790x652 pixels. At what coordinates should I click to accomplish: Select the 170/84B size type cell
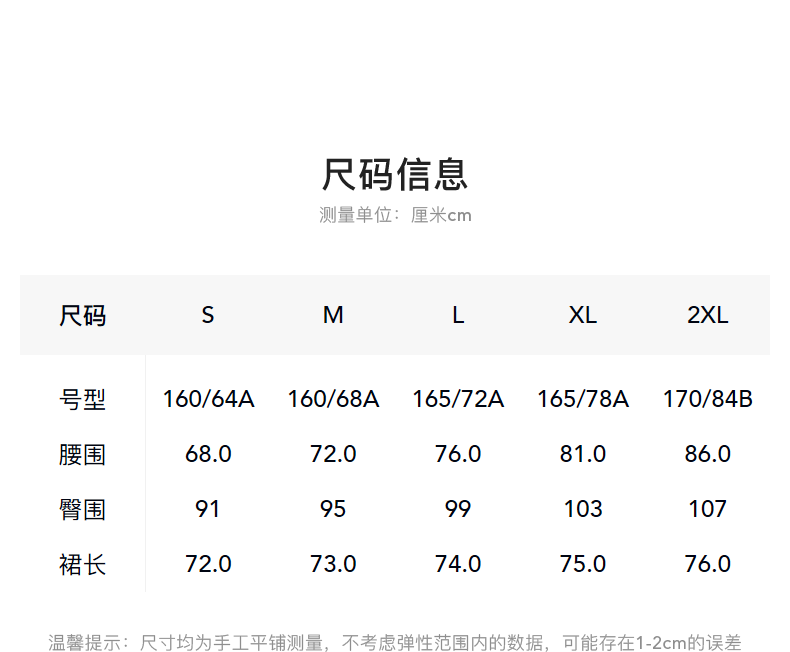[707, 400]
